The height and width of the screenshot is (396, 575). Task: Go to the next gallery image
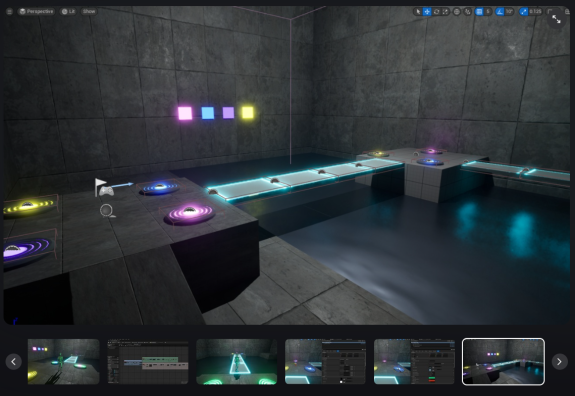tap(560, 362)
